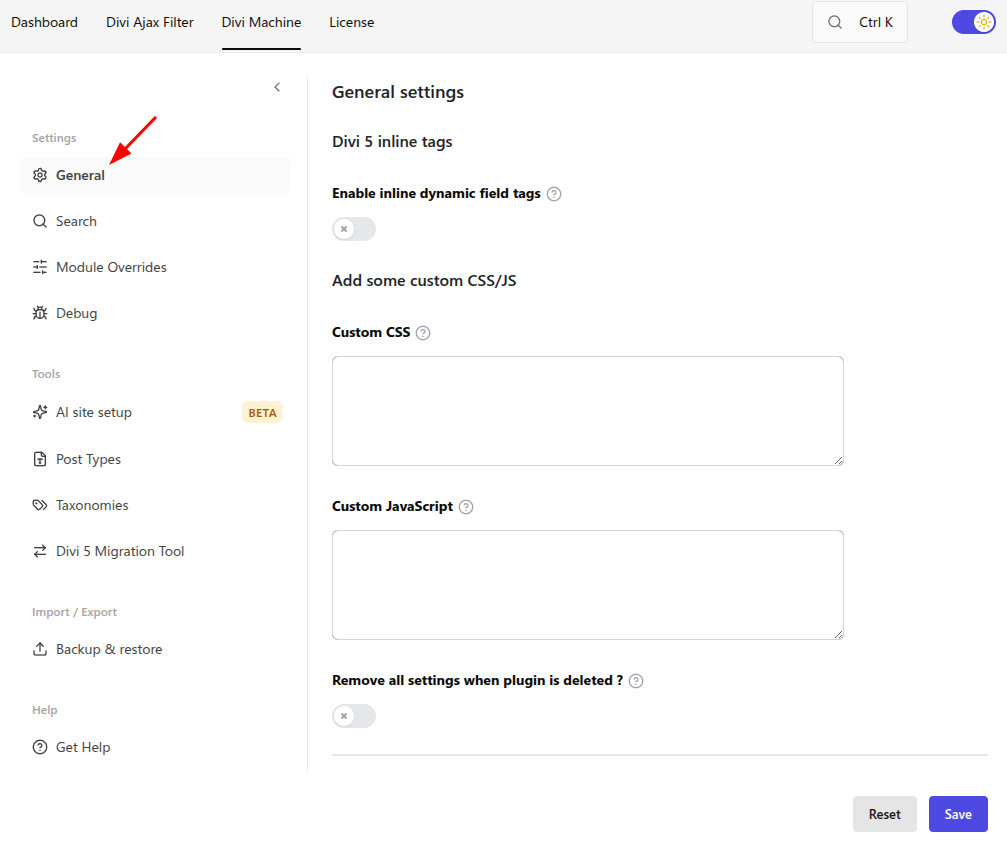Click the Import / Export section label
This screenshot has height=847, width=1007.
(74, 612)
